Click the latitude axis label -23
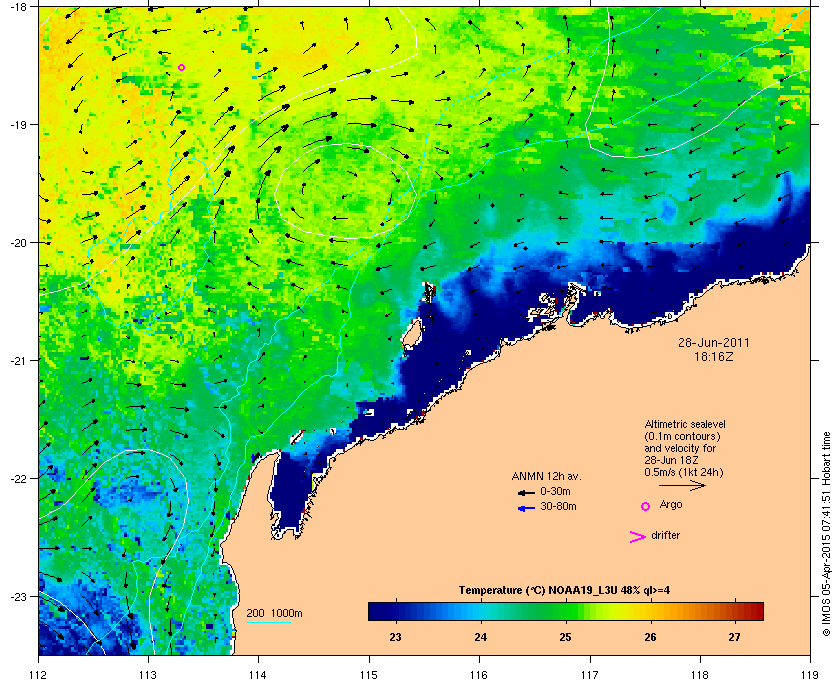The height and width of the screenshot is (680, 840). click(19, 596)
